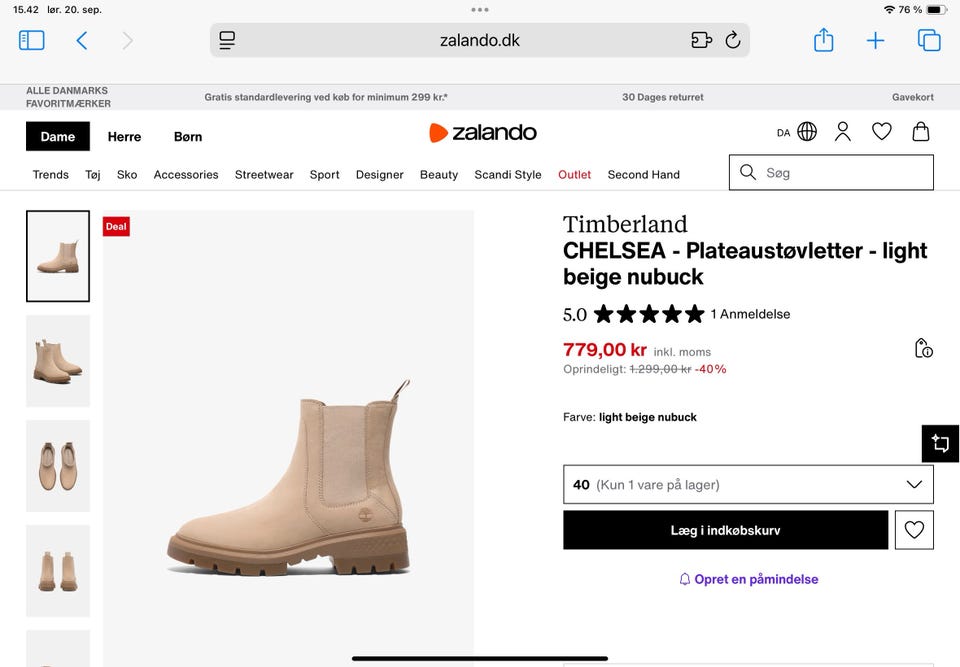Click the price tag info icon
The image size is (960, 667).
925,348
